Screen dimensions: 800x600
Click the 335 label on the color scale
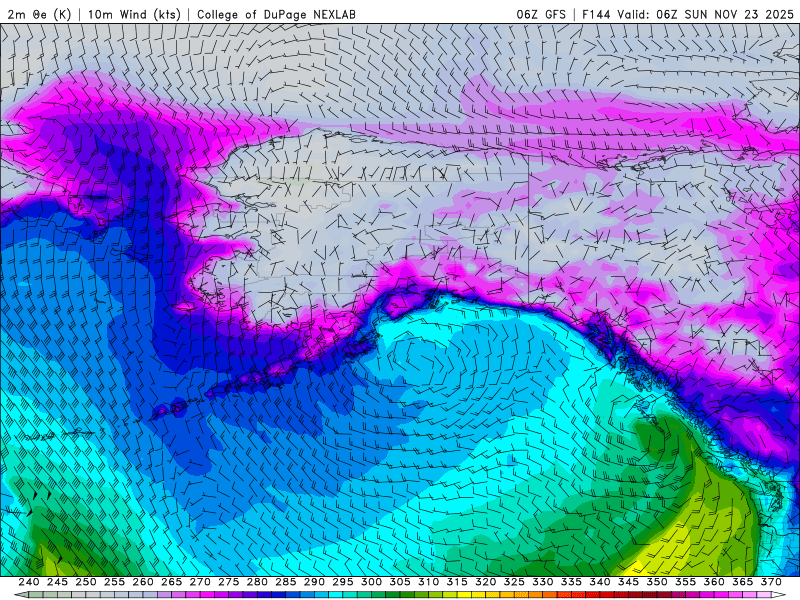pyautogui.click(x=571, y=582)
